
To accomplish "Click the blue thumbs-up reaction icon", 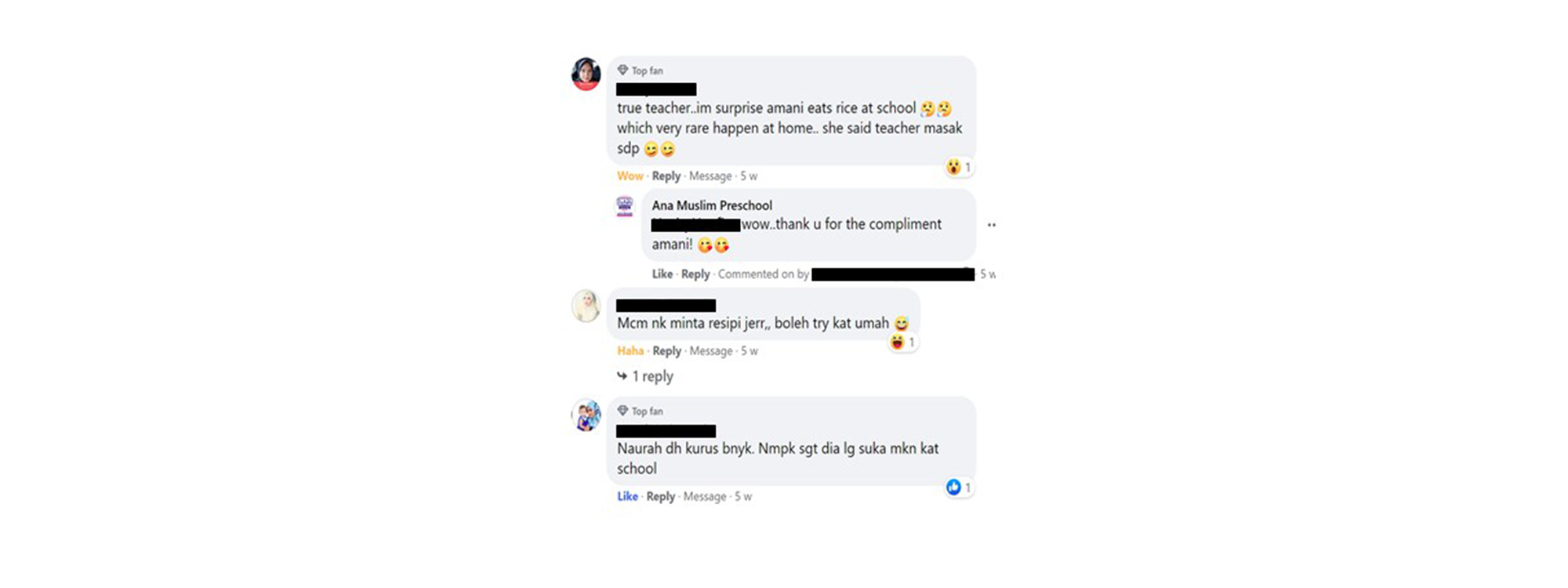I will click(953, 488).
